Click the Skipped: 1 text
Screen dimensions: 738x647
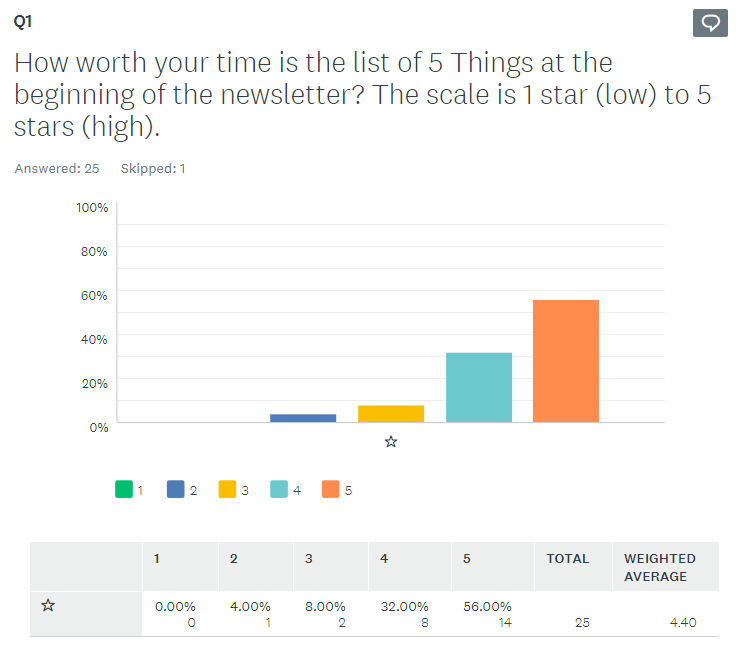pos(153,168)
